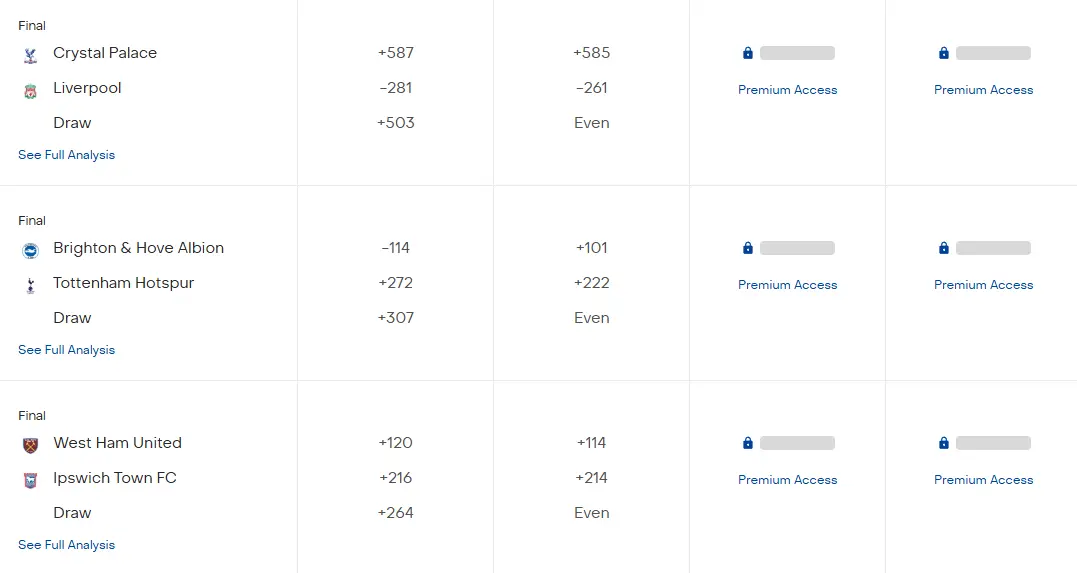Click the Ipswich Town FC crest icon
This screenshot has height=573, width=1077.
[30, 481]
